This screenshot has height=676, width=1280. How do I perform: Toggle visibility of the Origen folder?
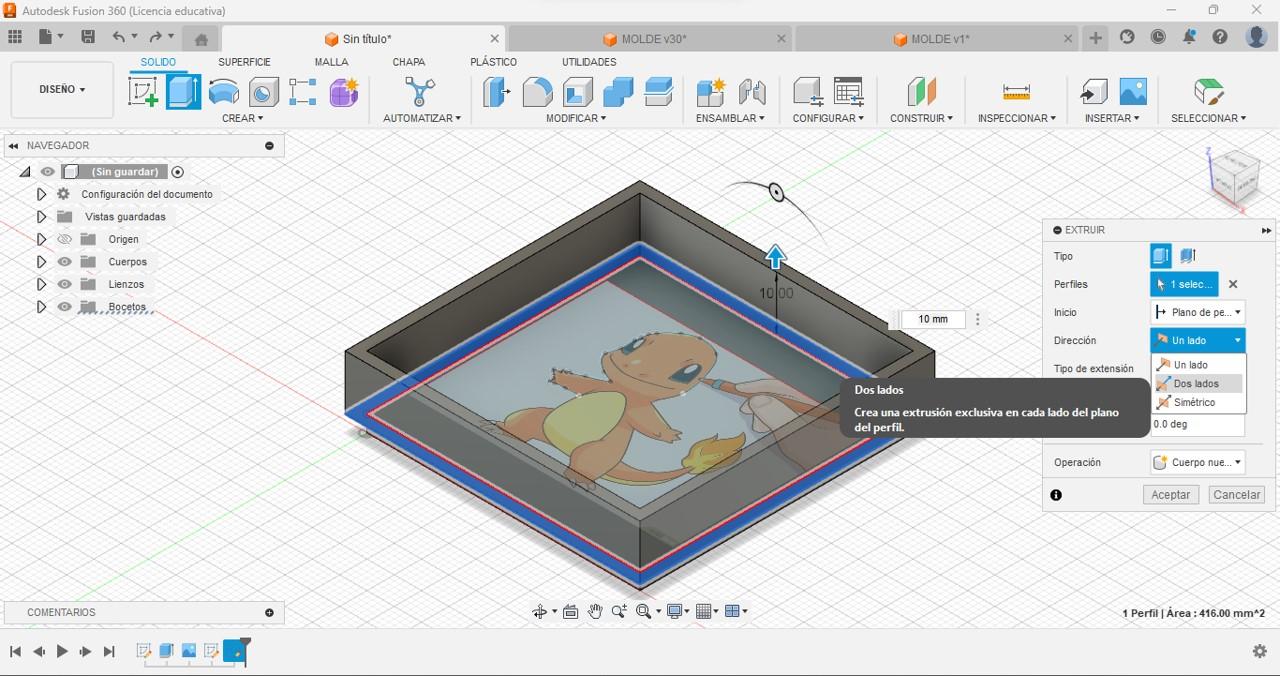[65, 239]
